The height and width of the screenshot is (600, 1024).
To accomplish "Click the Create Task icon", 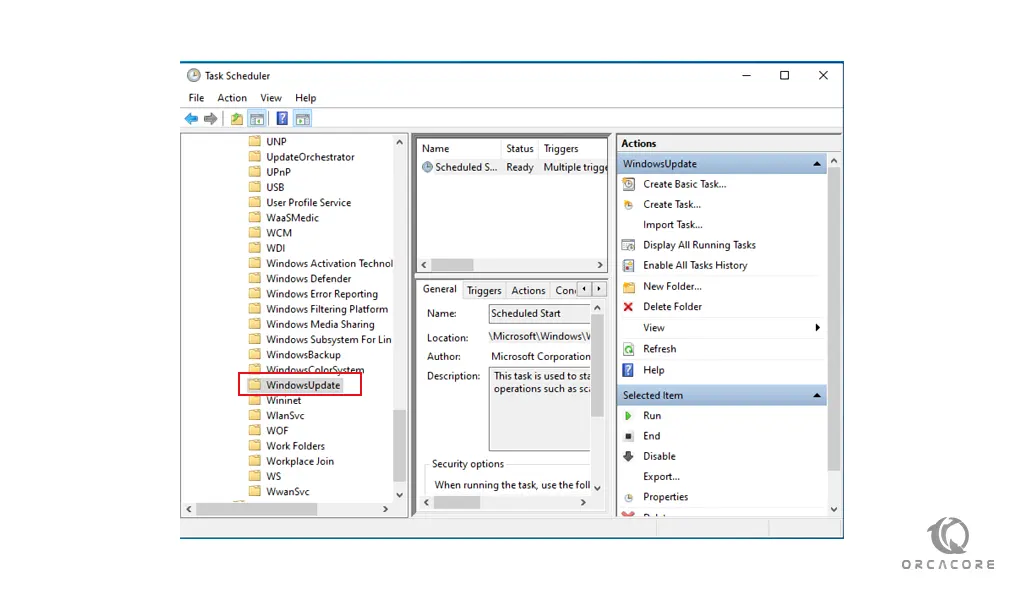I will tap(628, 204).
